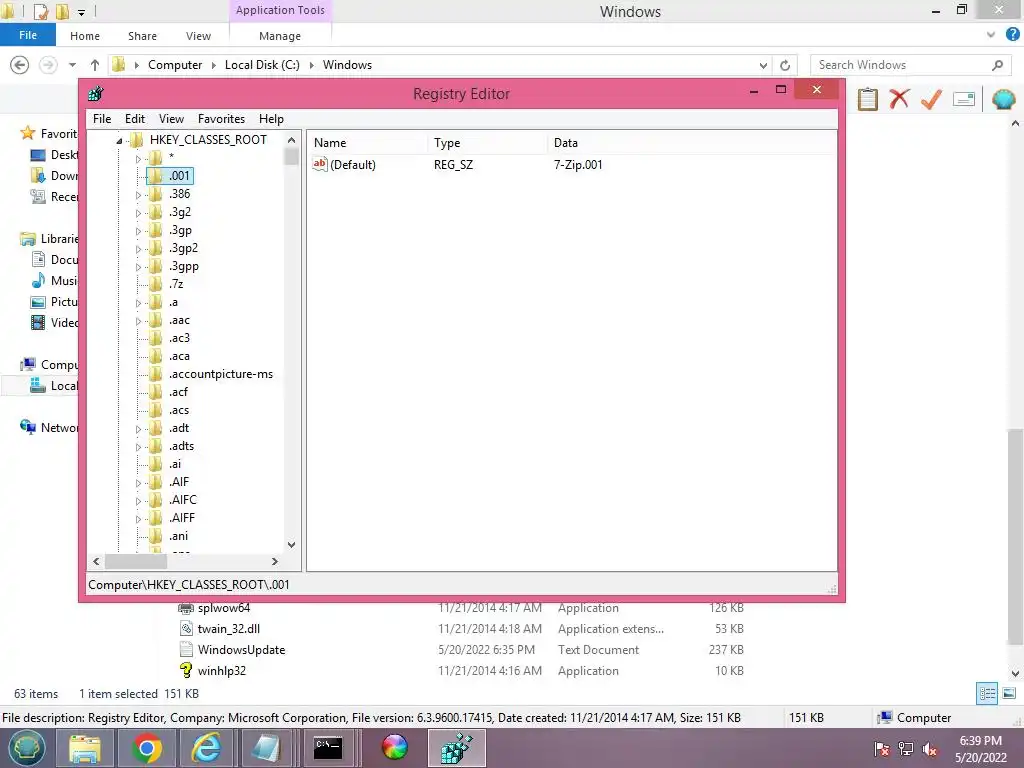
Task: Switch to large icons view in status bar
Action: tap(1009, 693)
